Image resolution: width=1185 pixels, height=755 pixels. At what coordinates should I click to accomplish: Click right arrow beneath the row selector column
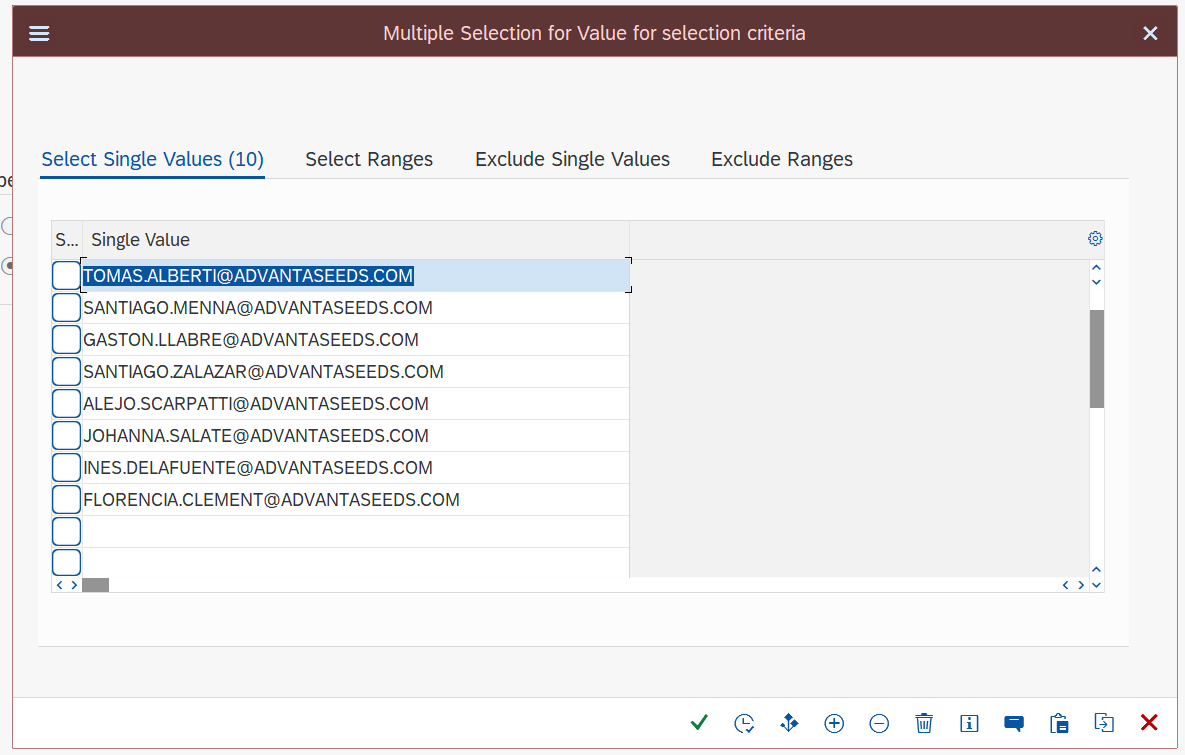(74, 585)
